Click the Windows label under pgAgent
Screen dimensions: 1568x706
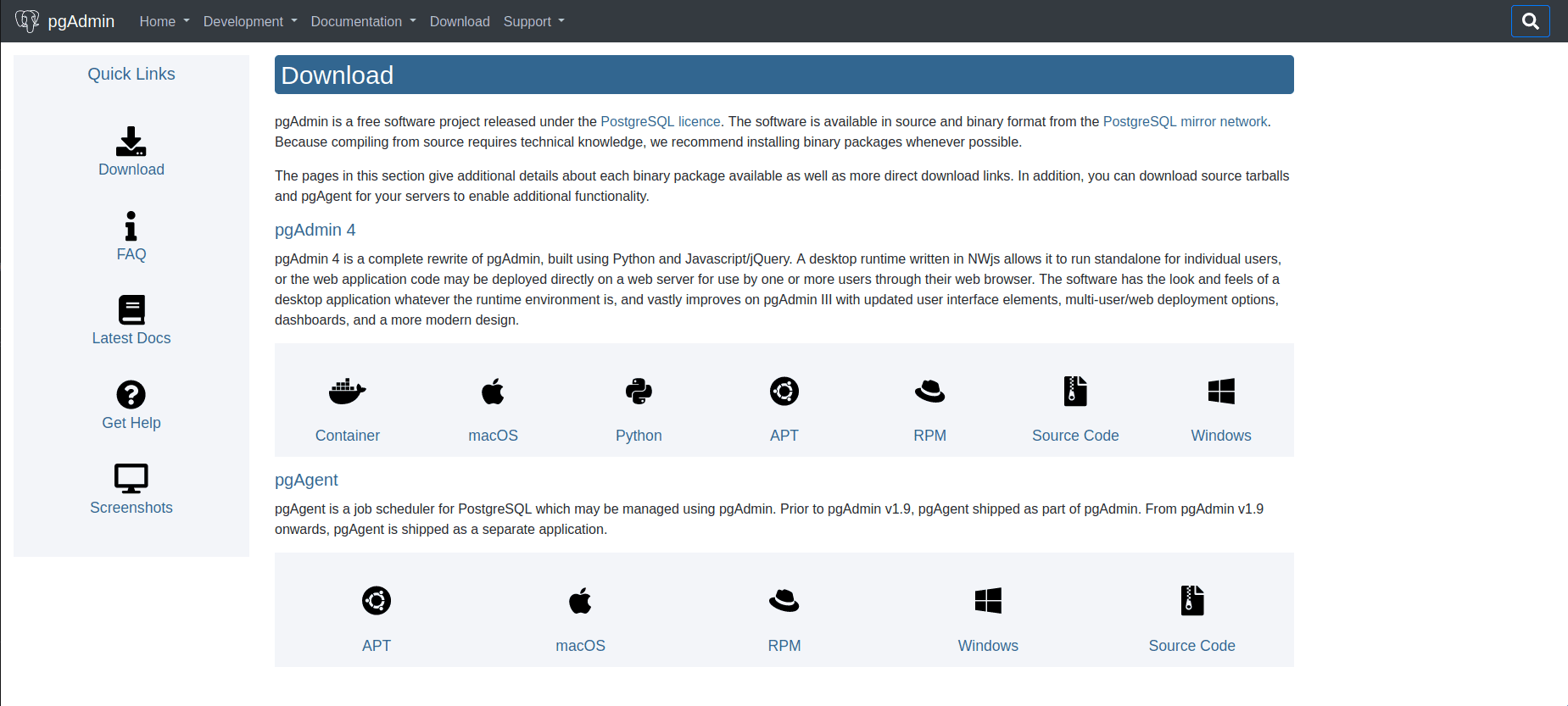click(x=988, y=646)
